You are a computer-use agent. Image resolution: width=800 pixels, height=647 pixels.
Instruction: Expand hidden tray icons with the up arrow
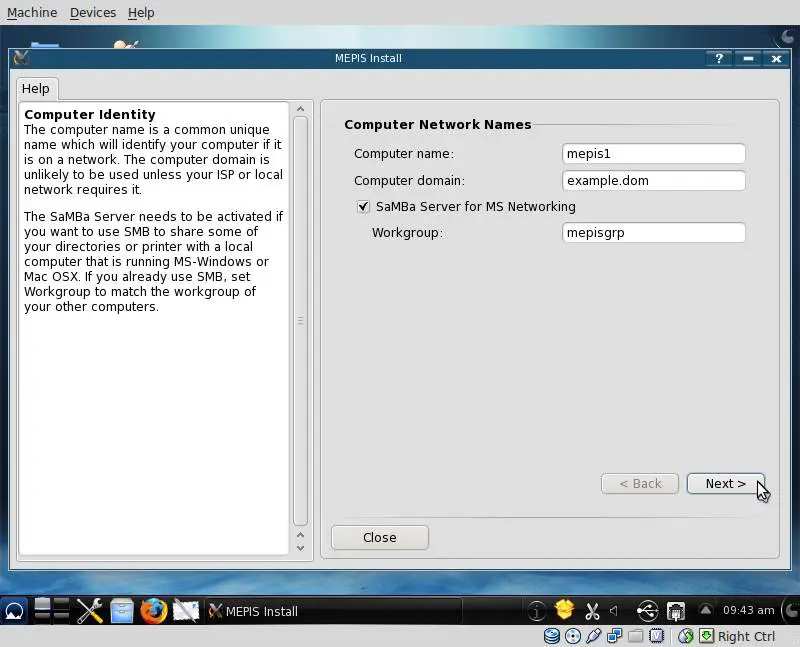706,610
